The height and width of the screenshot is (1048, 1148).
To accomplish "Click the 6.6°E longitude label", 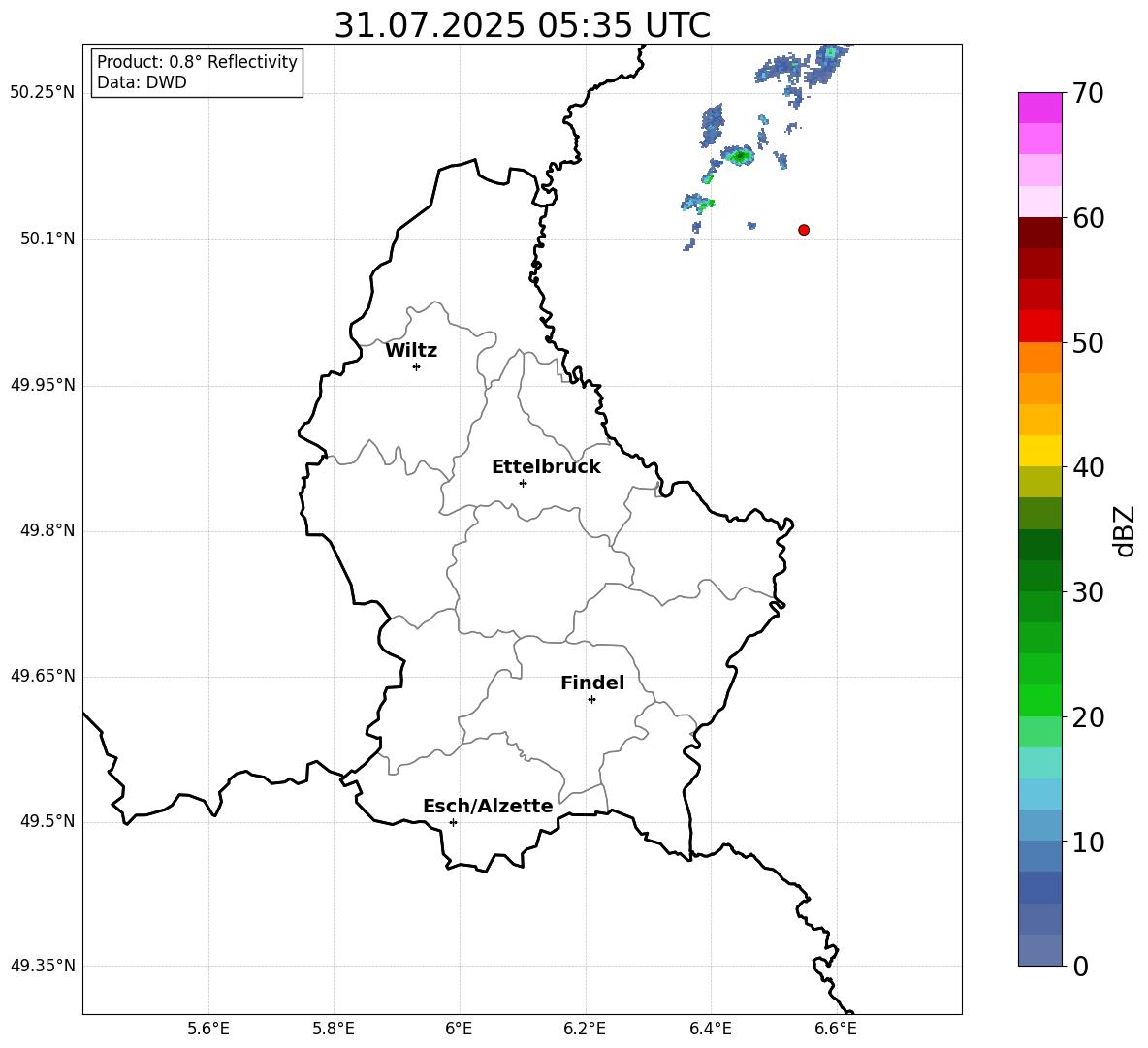I will [836, 1029].
